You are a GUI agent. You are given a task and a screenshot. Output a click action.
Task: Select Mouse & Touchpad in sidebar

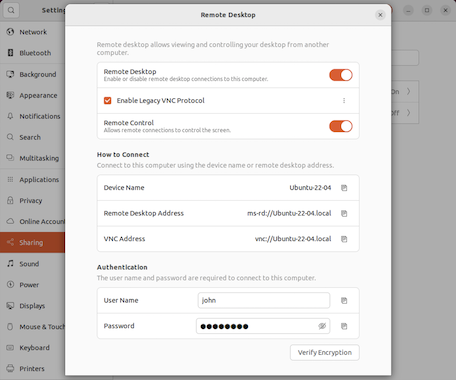(x=33, y=327)
